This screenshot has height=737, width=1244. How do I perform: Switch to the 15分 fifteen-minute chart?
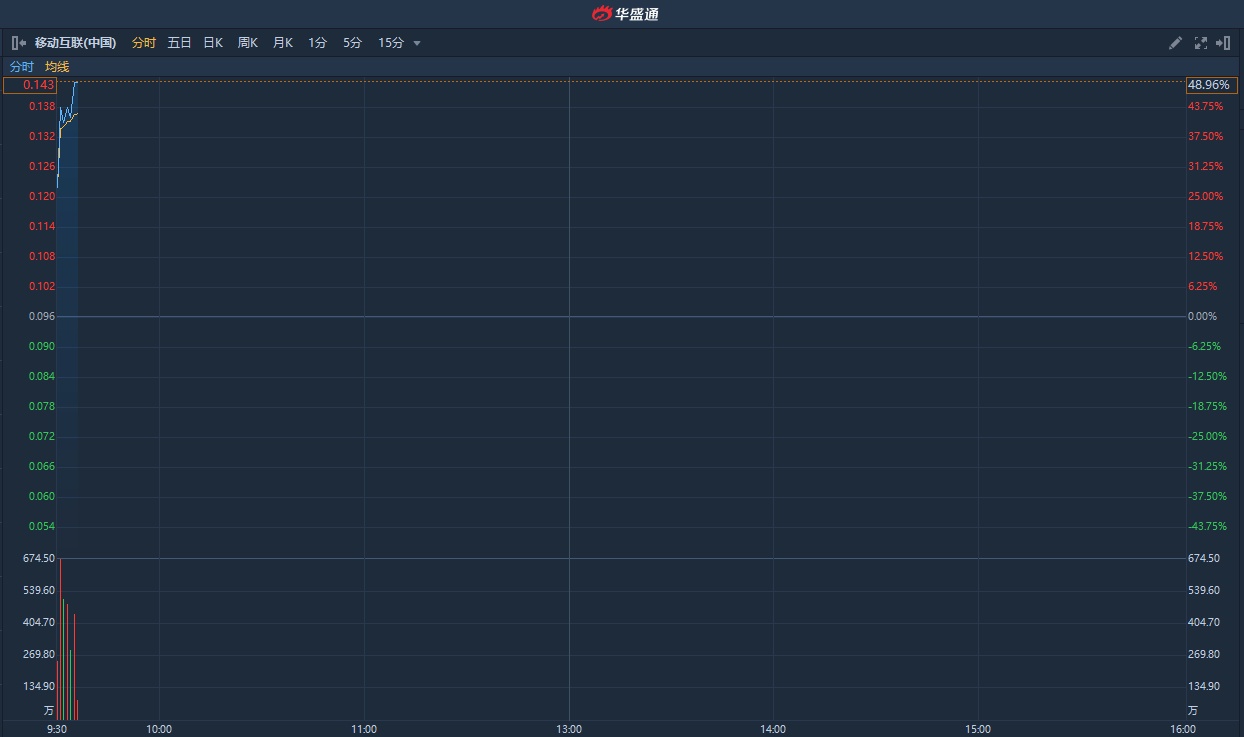pyautogui.click(x=390, y=43)
